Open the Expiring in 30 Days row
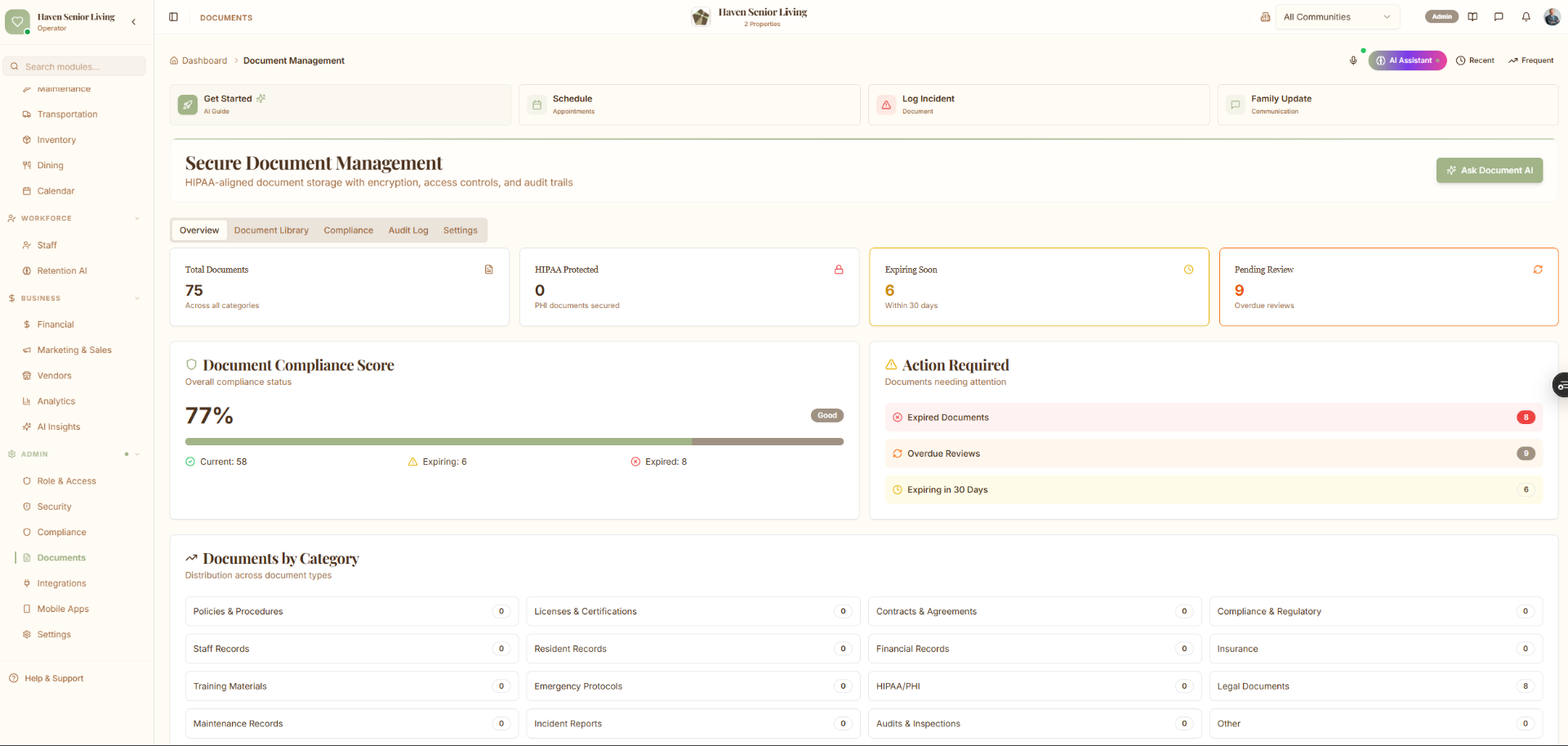 click(x=1214, y=489)
